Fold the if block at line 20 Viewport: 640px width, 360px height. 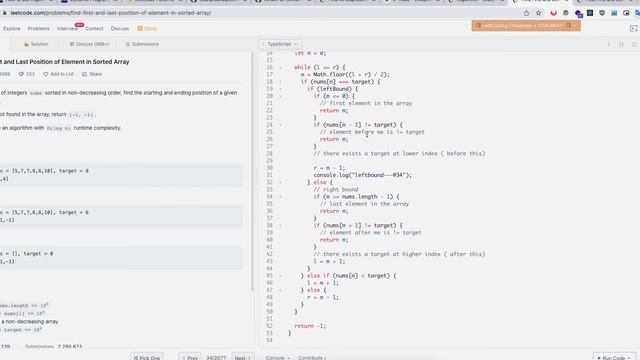pos(280,96)
